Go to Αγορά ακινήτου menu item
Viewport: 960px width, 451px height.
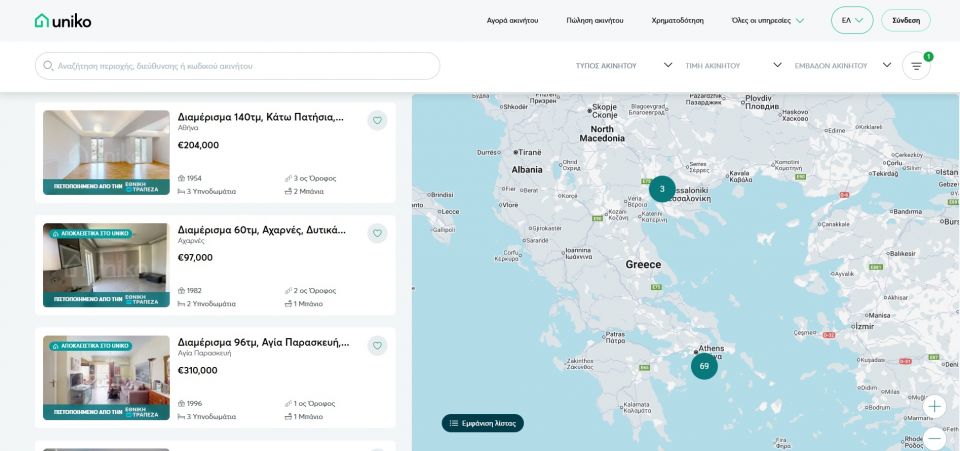click(512, 20)
